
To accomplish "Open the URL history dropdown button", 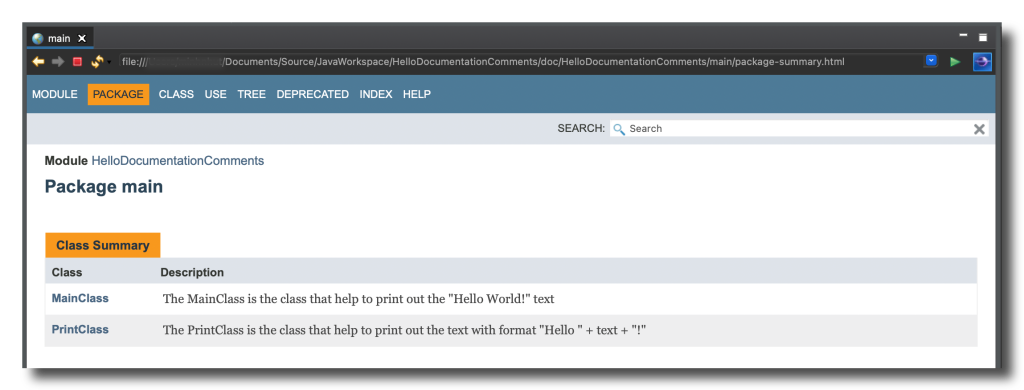I will pos(932,61).
